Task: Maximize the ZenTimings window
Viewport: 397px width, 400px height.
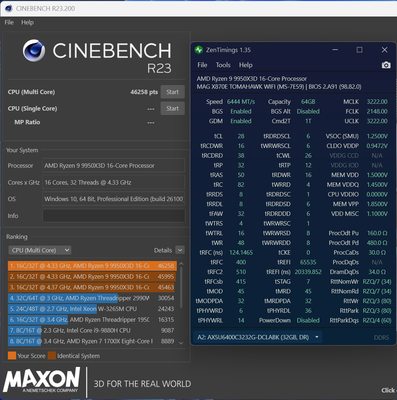Action: [x=359, y=50]
